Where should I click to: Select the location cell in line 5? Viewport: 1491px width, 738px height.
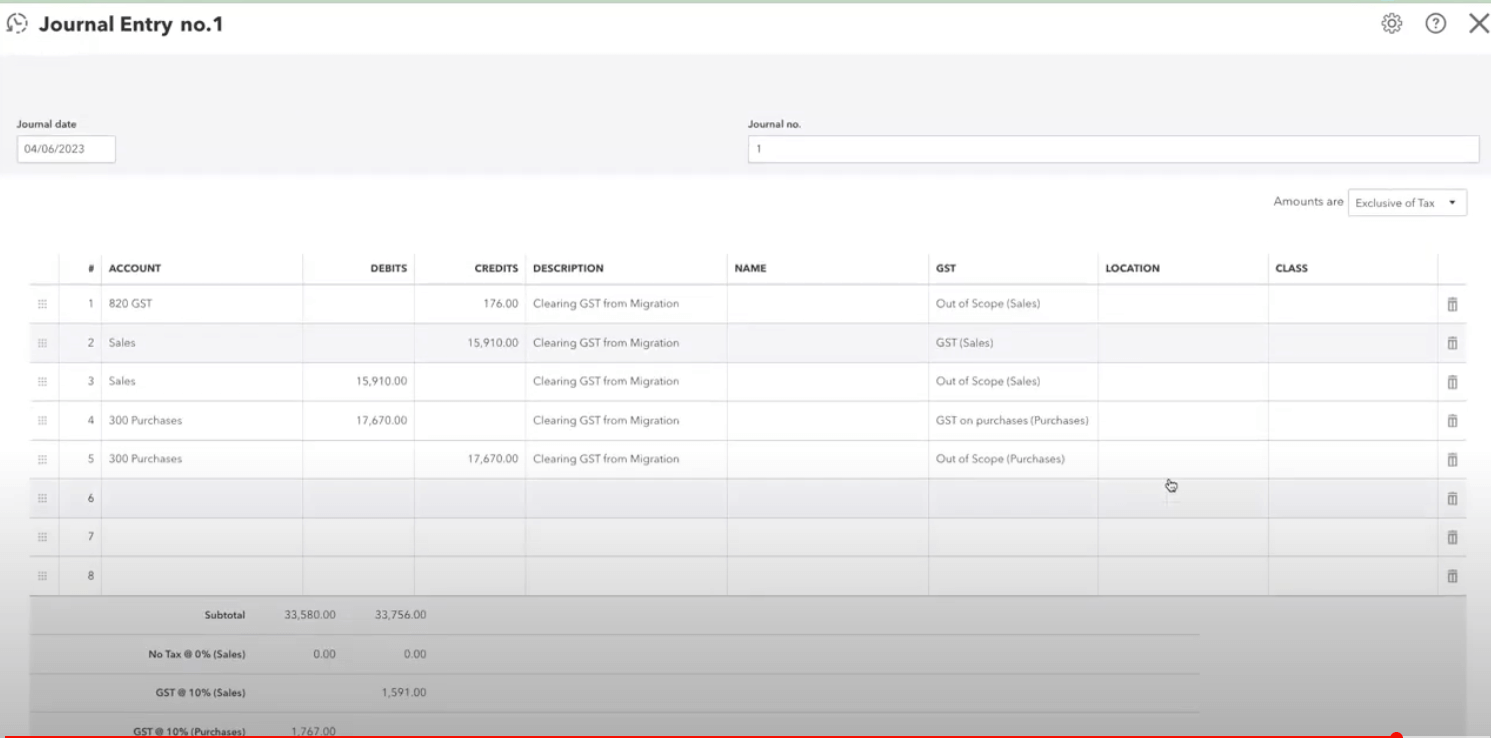coord(1183,459)
